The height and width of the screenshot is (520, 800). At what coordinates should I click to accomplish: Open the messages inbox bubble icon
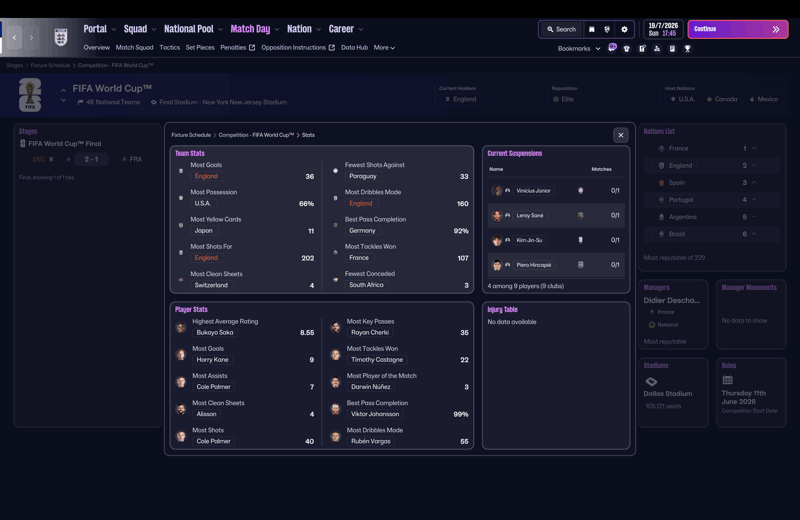click(x=612, y=48)
